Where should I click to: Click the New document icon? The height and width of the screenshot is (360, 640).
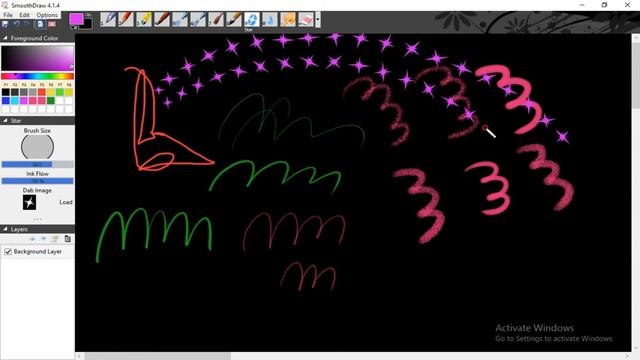click(40, 24)
